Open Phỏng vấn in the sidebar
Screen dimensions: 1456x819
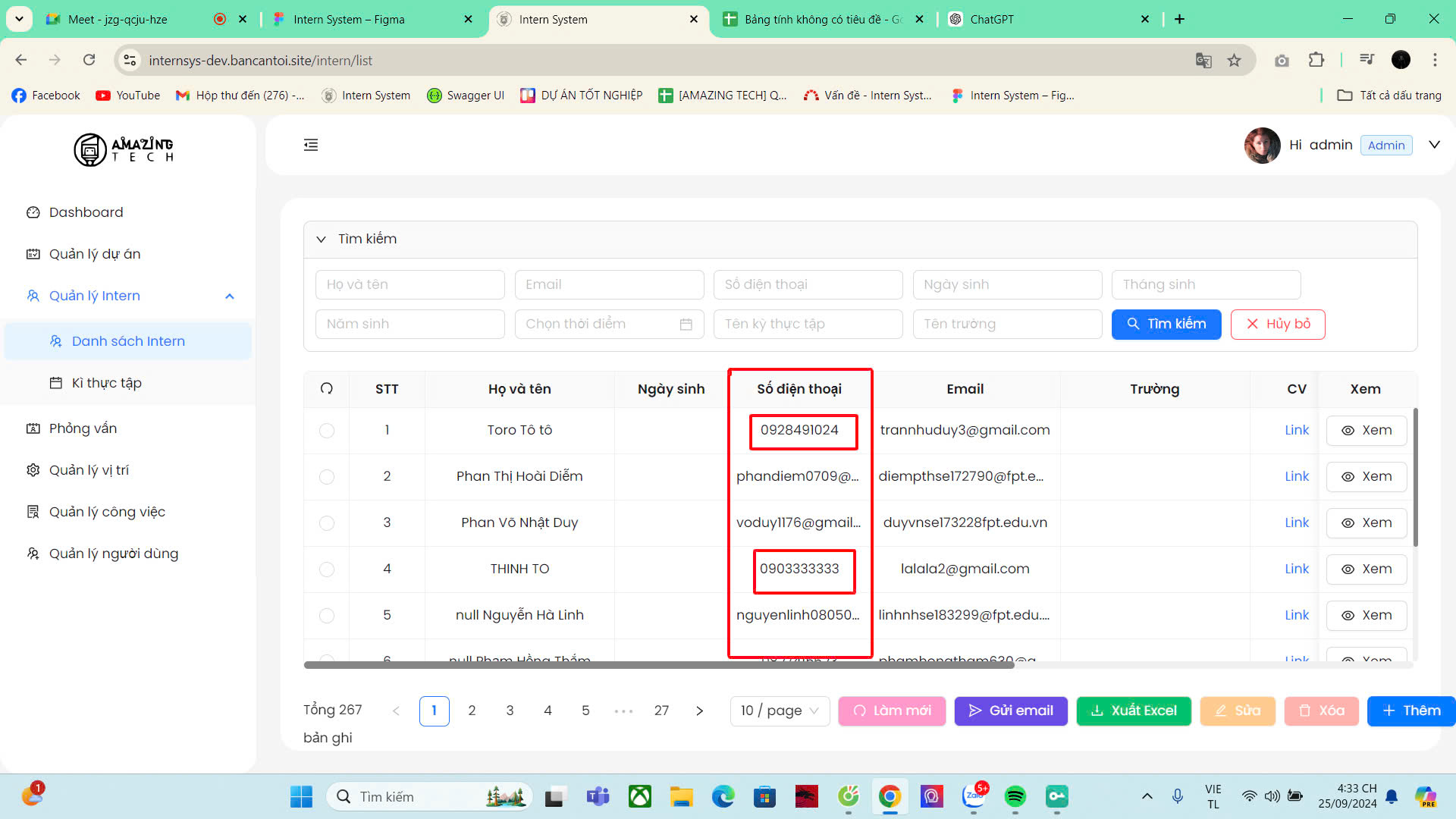pos(83,428)
